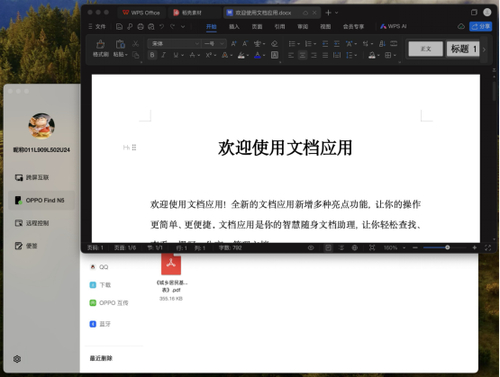
Task: Open the 引用 ribbon tab
Action: click(280, 27)
